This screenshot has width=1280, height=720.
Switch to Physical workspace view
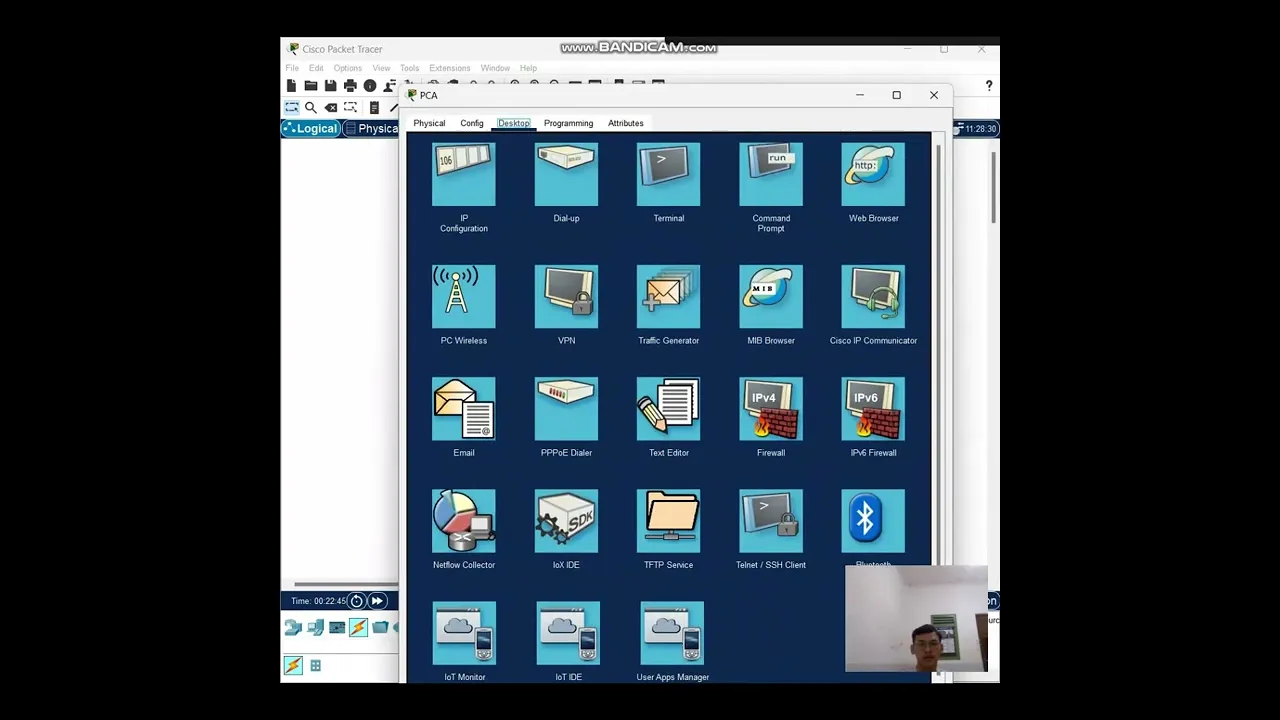(x=371, y=128)
